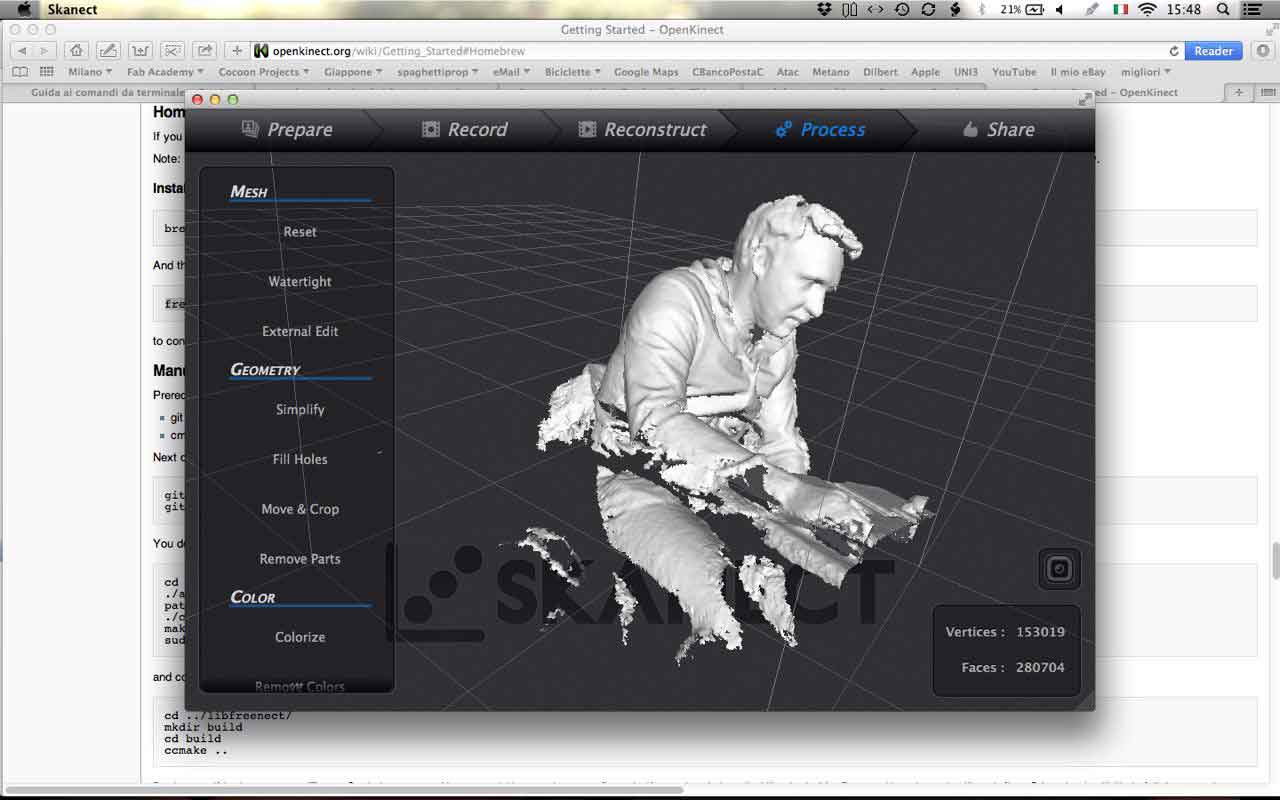Screen dimensions: 1280x800
Task: Switch to the Record tab
Action: click(x=464, y=129)
